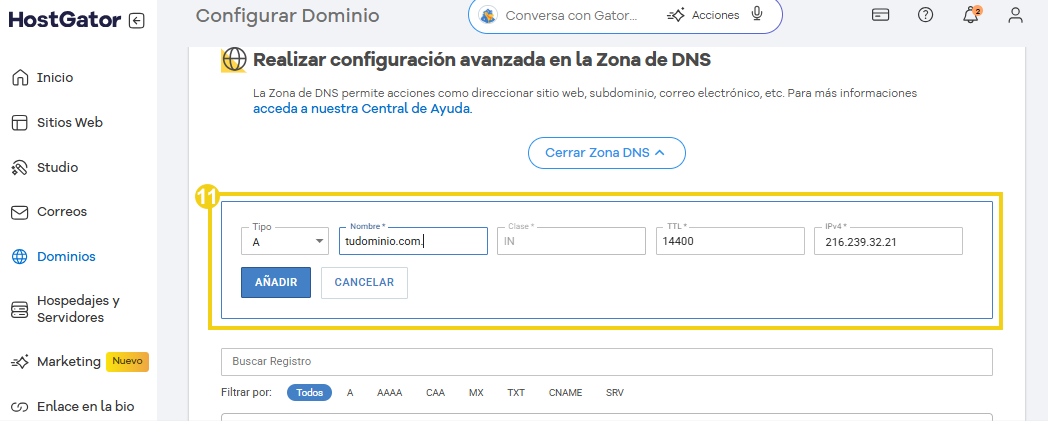
Task: Open the billing card icon
Action: (x=880, y=15)
